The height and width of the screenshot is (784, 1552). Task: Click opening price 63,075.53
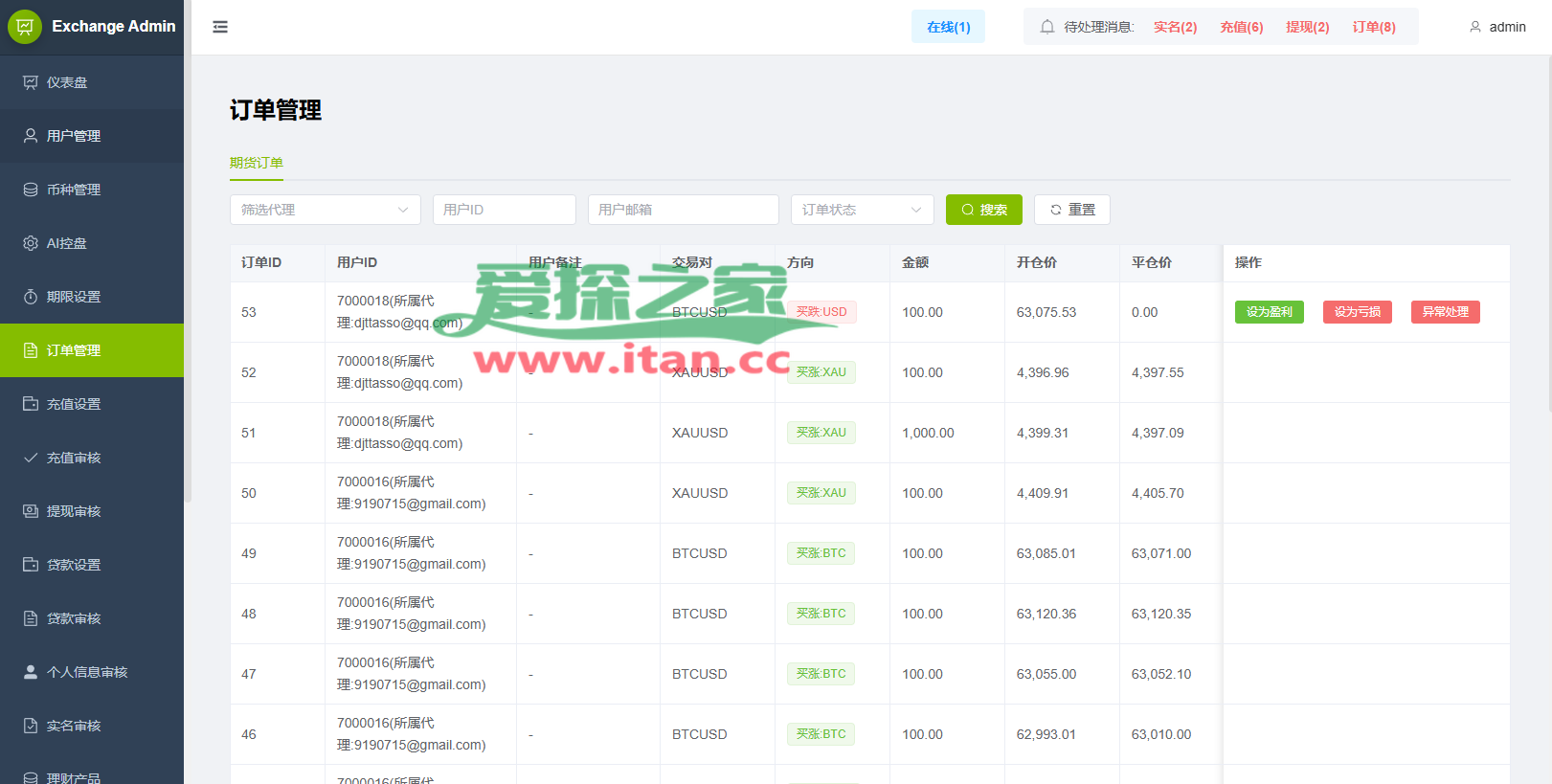point(1046,312)
